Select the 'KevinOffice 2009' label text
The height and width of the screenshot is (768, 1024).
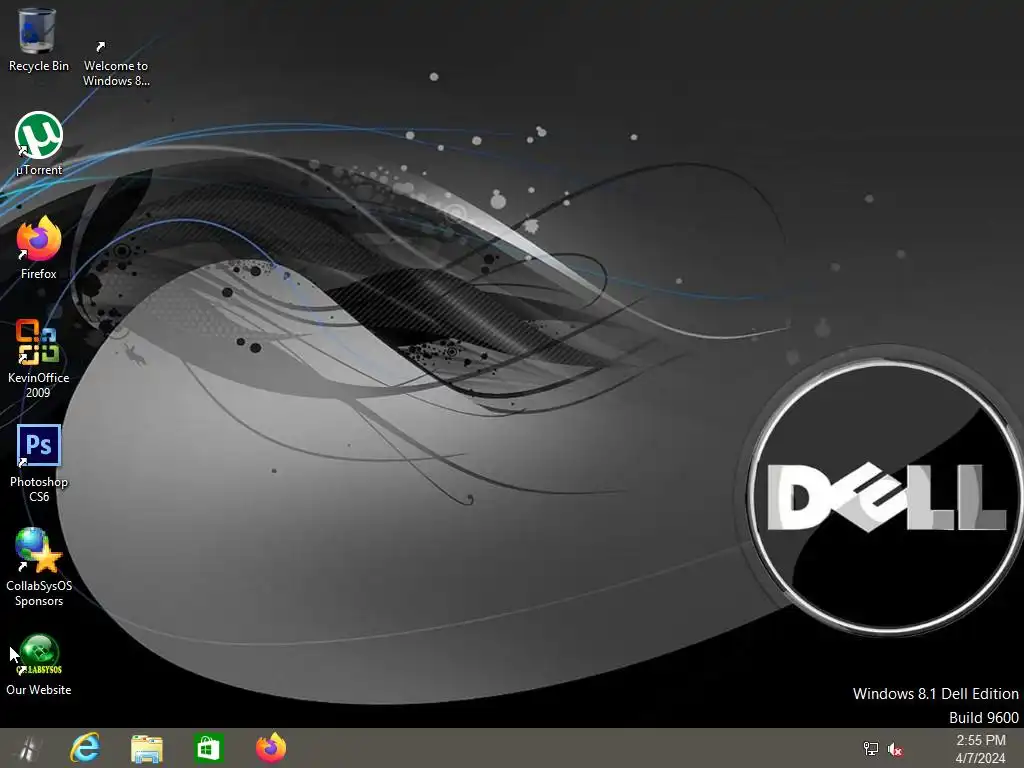click(39, 385)
